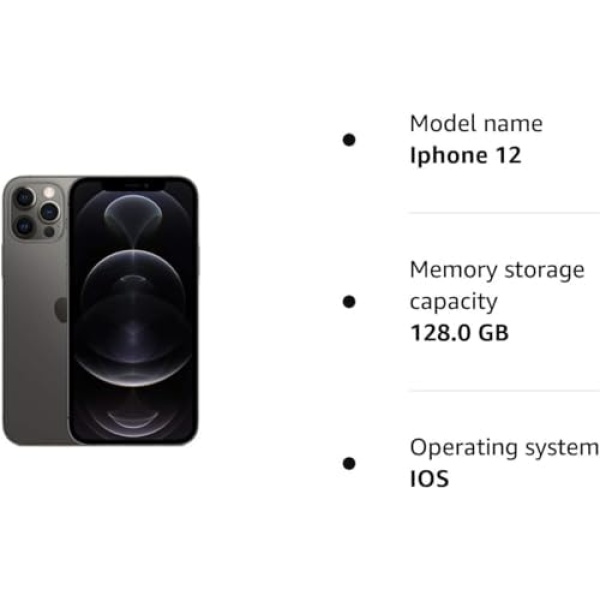Select the "Model name" label
The height and width of the screenshot is (600, 600).
coord(476,124)
